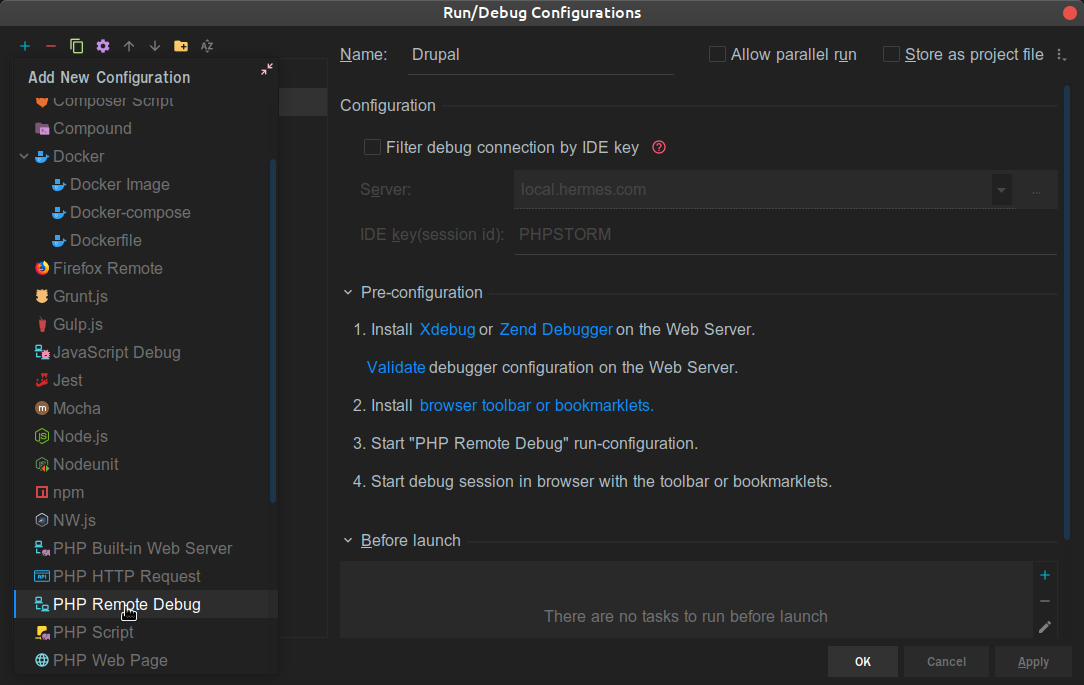Open the three-dot menu beside Store as project file
The image size is (1084, 685).
click(1061, 55)
